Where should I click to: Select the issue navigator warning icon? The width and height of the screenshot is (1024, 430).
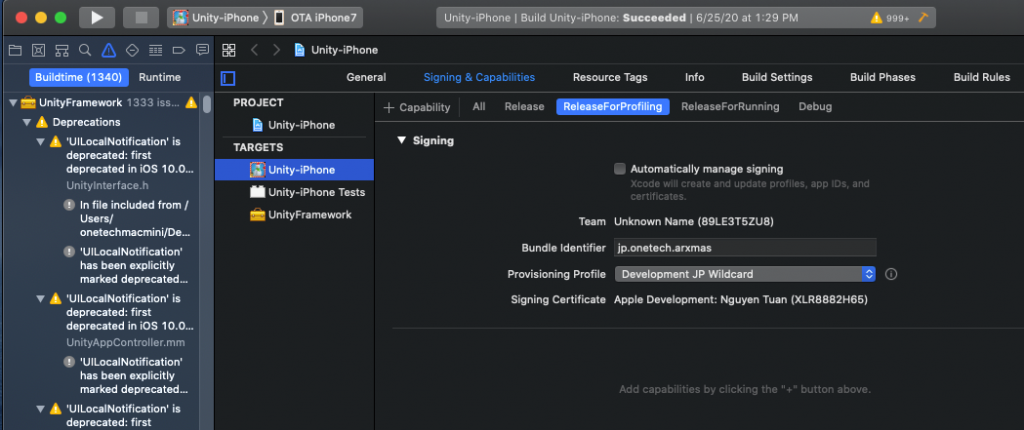pos(108,50)
